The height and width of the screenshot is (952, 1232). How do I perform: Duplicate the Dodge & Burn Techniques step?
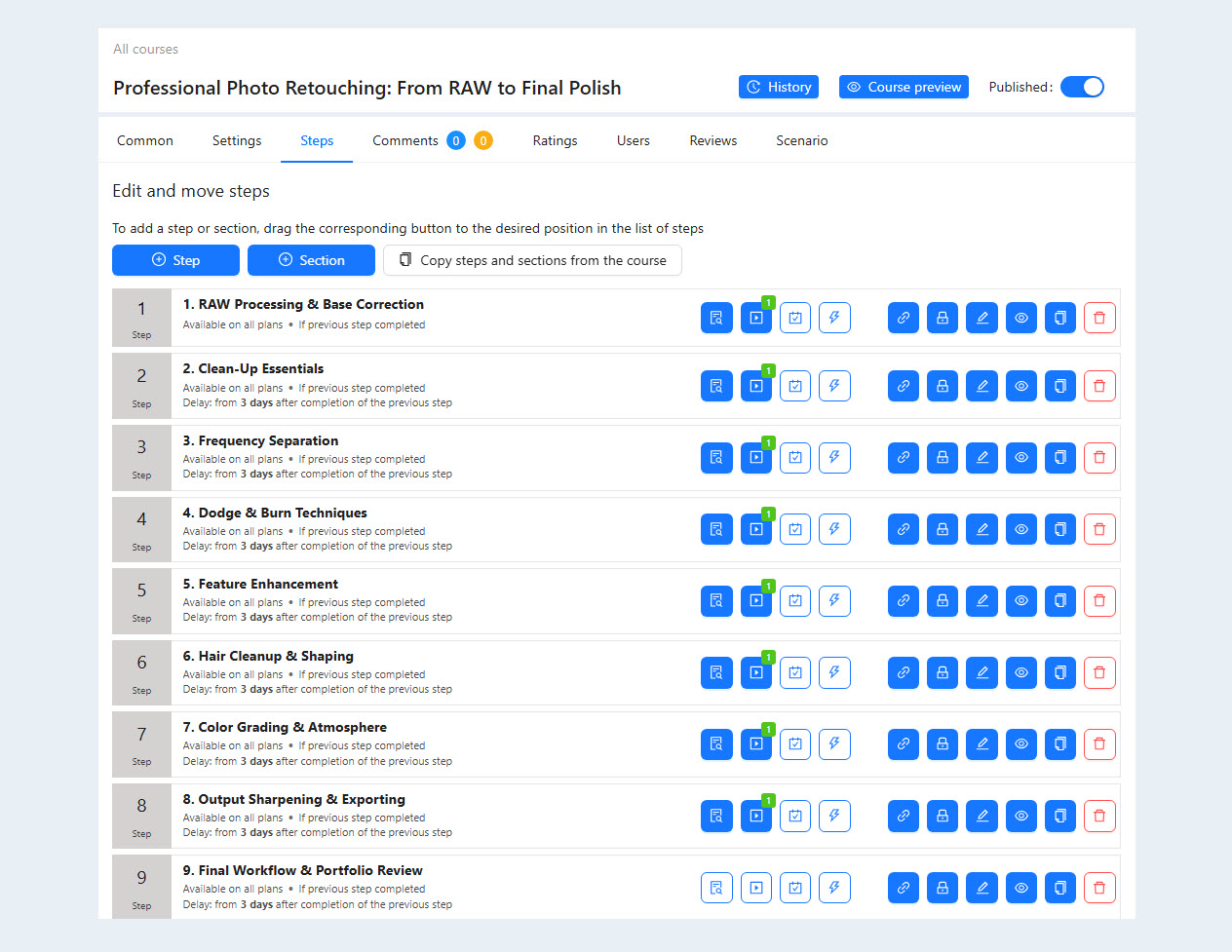pyautogui.click(x=1060, y=529)
